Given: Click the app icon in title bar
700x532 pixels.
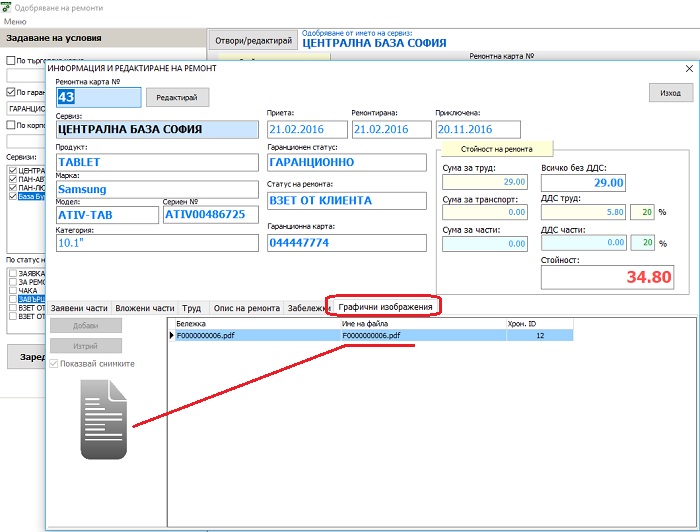Looking at the screenshot, I should coord(6,8).
